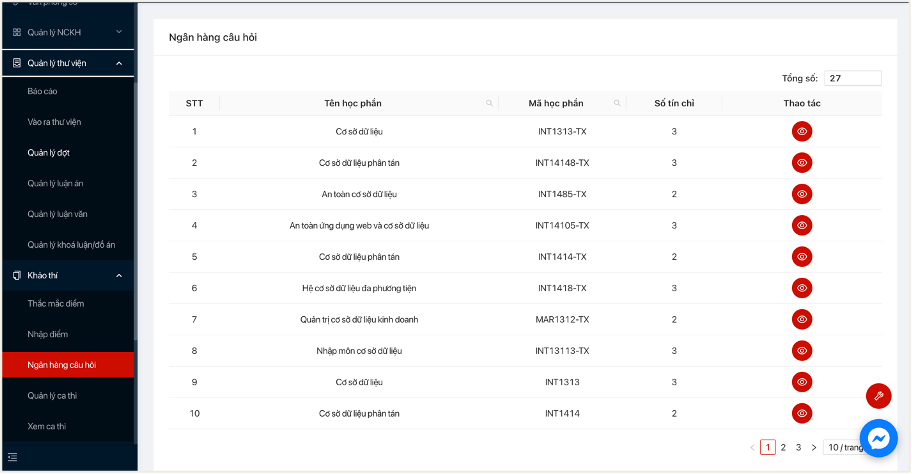The height and width of the screenshot is (474, 912).
Task: Click Số tín chỉ column header
Action: click(674, 104)
